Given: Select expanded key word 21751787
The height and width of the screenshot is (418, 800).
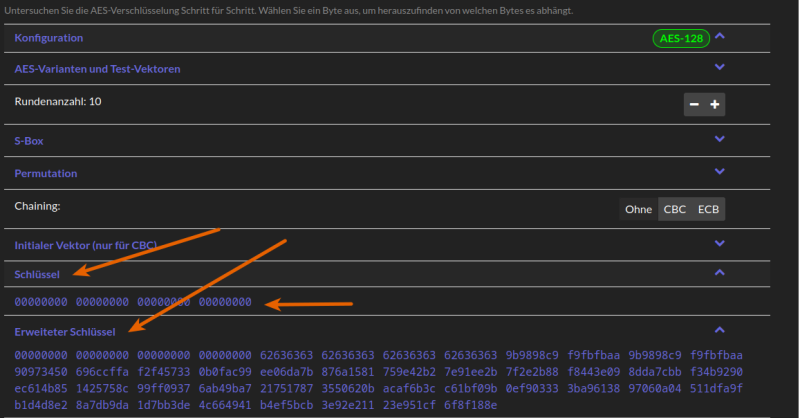Looking at the screenshot, I should point(286,389).
